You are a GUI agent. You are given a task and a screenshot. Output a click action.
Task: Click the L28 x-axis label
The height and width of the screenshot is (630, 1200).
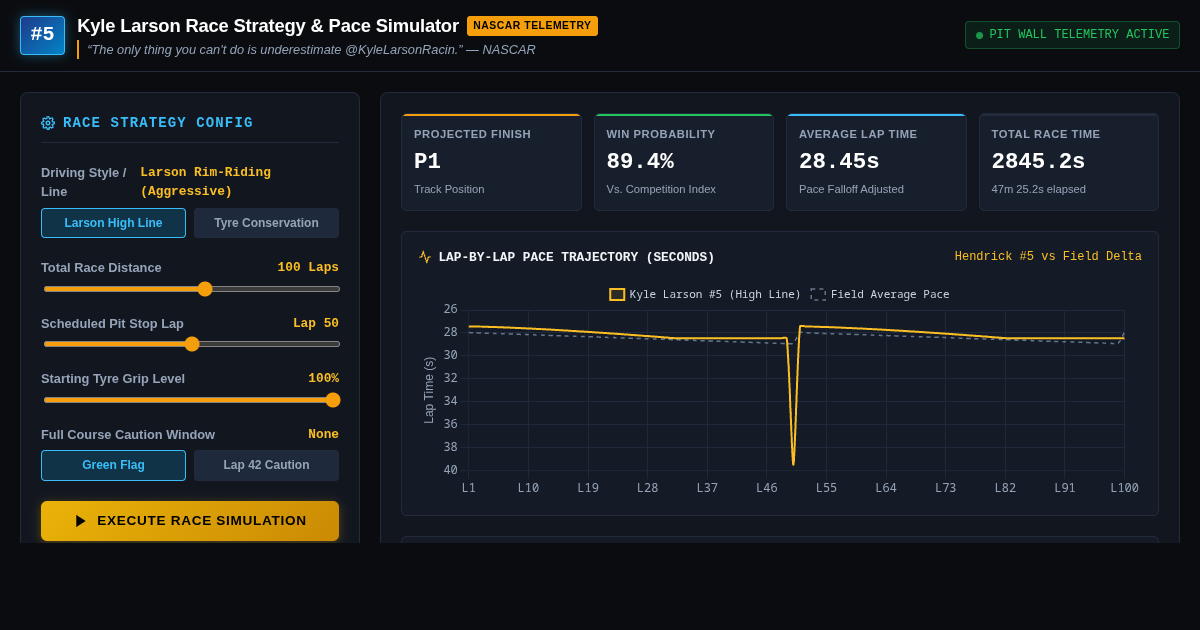click(647, 488)
